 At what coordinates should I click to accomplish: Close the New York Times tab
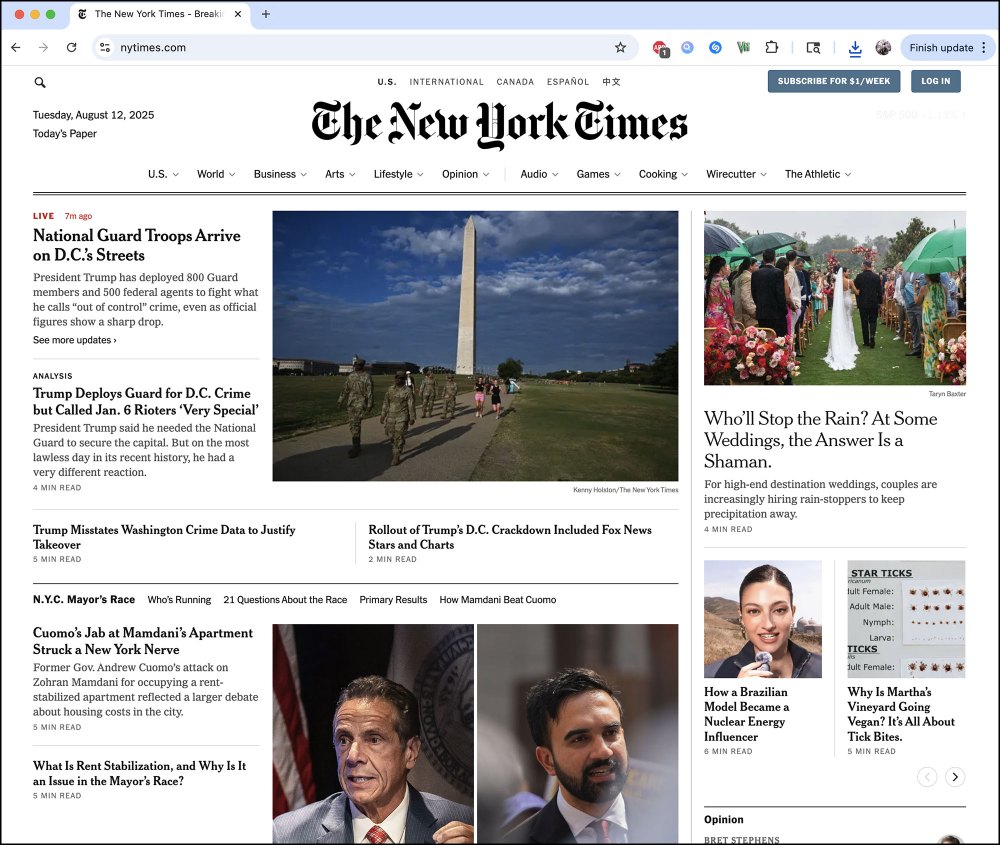(238, 14)
